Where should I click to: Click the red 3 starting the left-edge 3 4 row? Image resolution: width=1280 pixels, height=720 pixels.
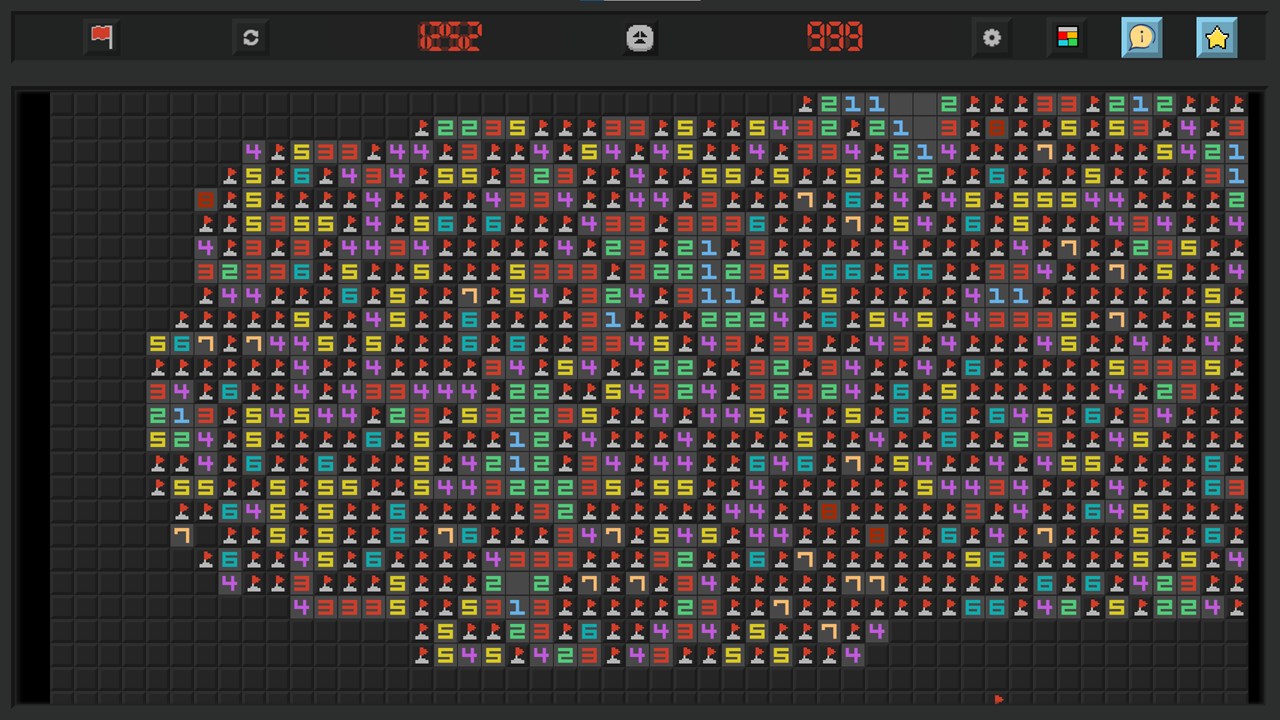[158, 391]
